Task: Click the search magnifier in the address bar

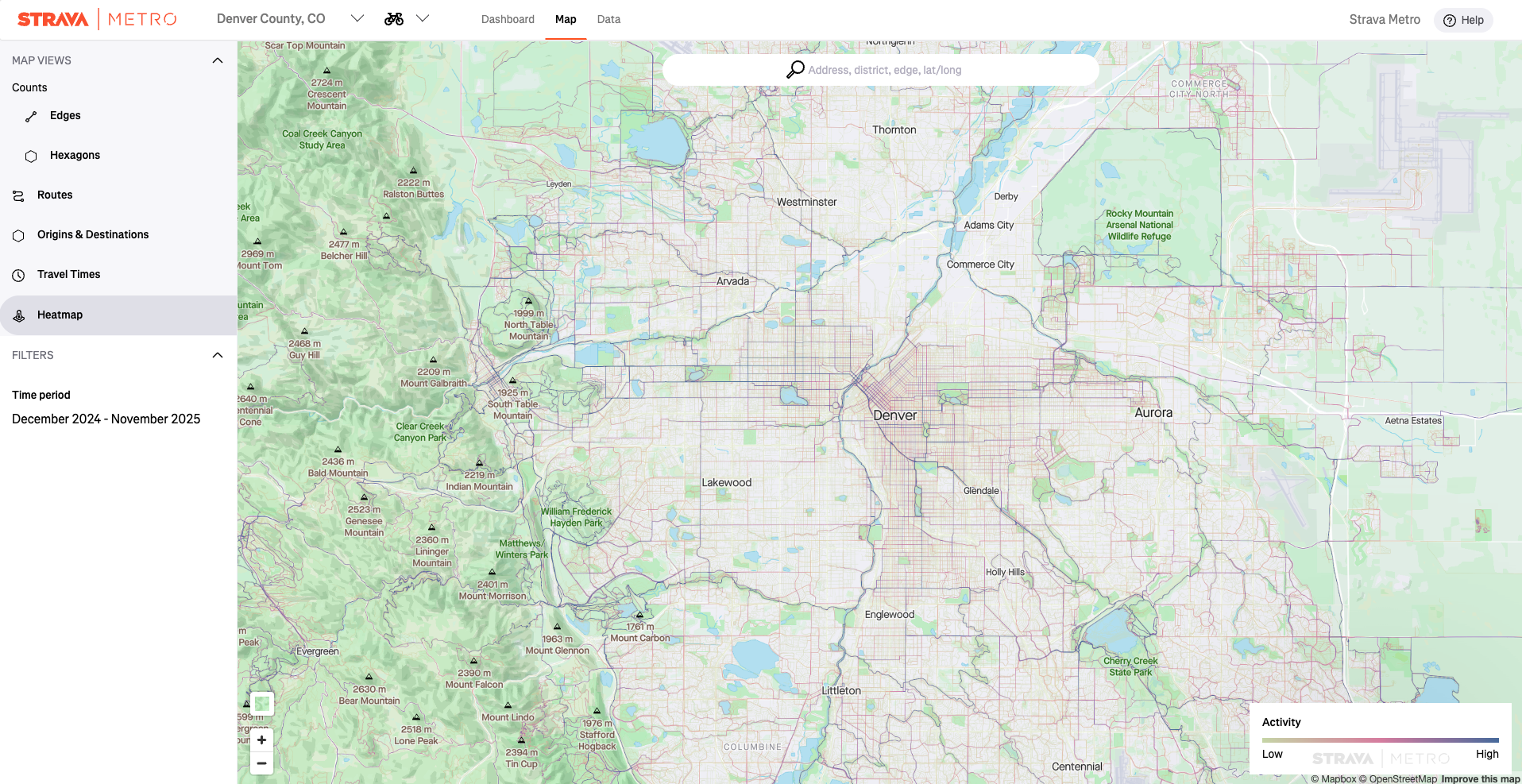Action: click(794, 70)
